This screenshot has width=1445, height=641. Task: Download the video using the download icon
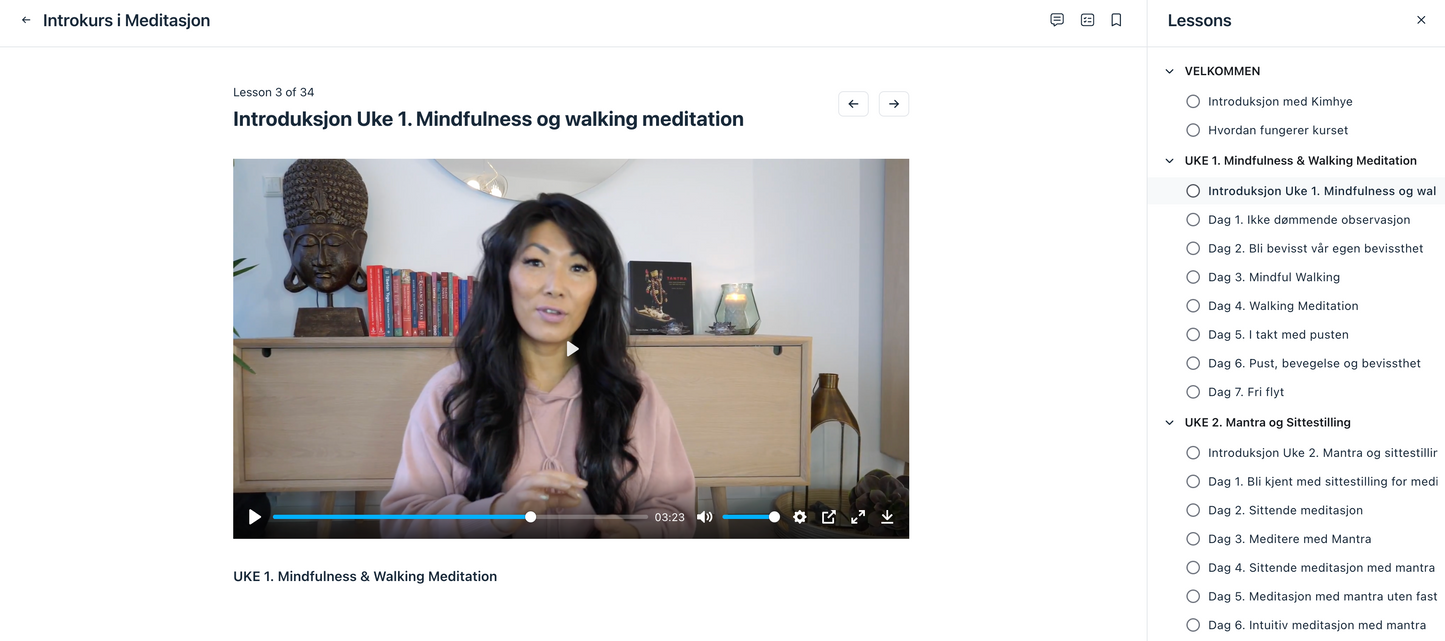(887, 517)
